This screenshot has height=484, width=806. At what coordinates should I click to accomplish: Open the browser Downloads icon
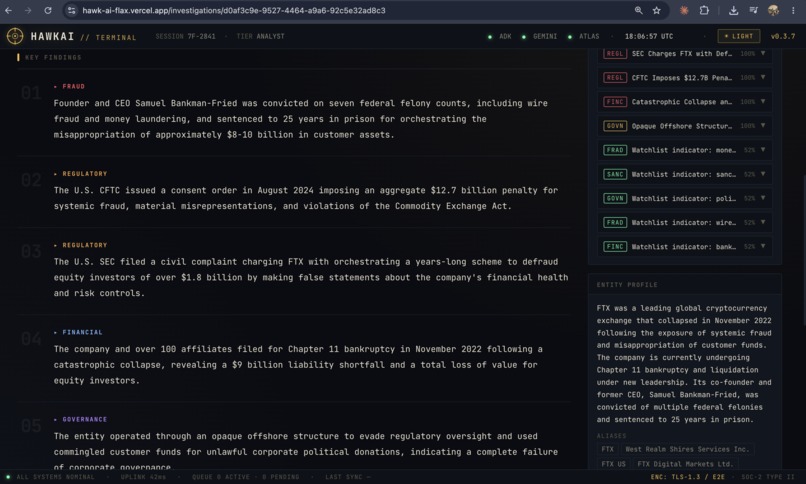pos(734,10)
